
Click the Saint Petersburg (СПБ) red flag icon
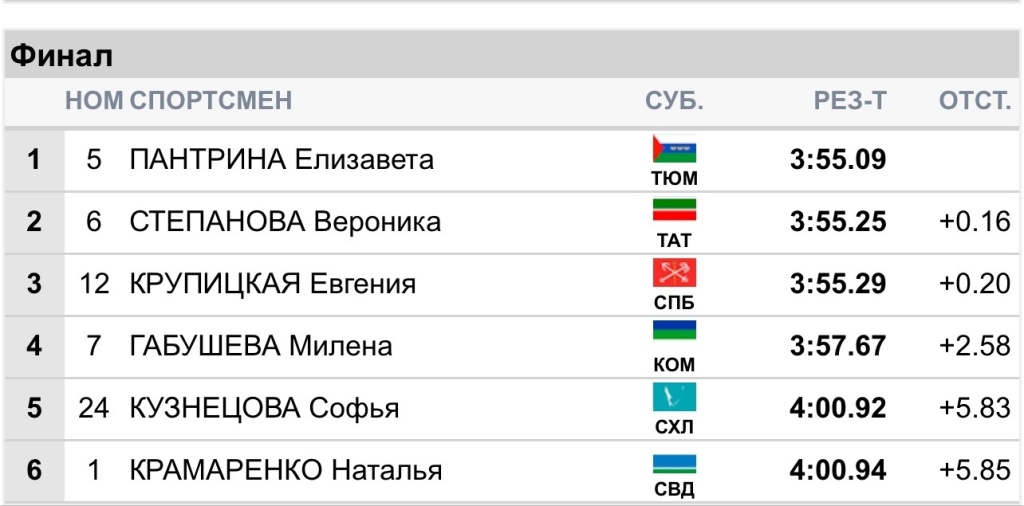(x=674, y=273)
